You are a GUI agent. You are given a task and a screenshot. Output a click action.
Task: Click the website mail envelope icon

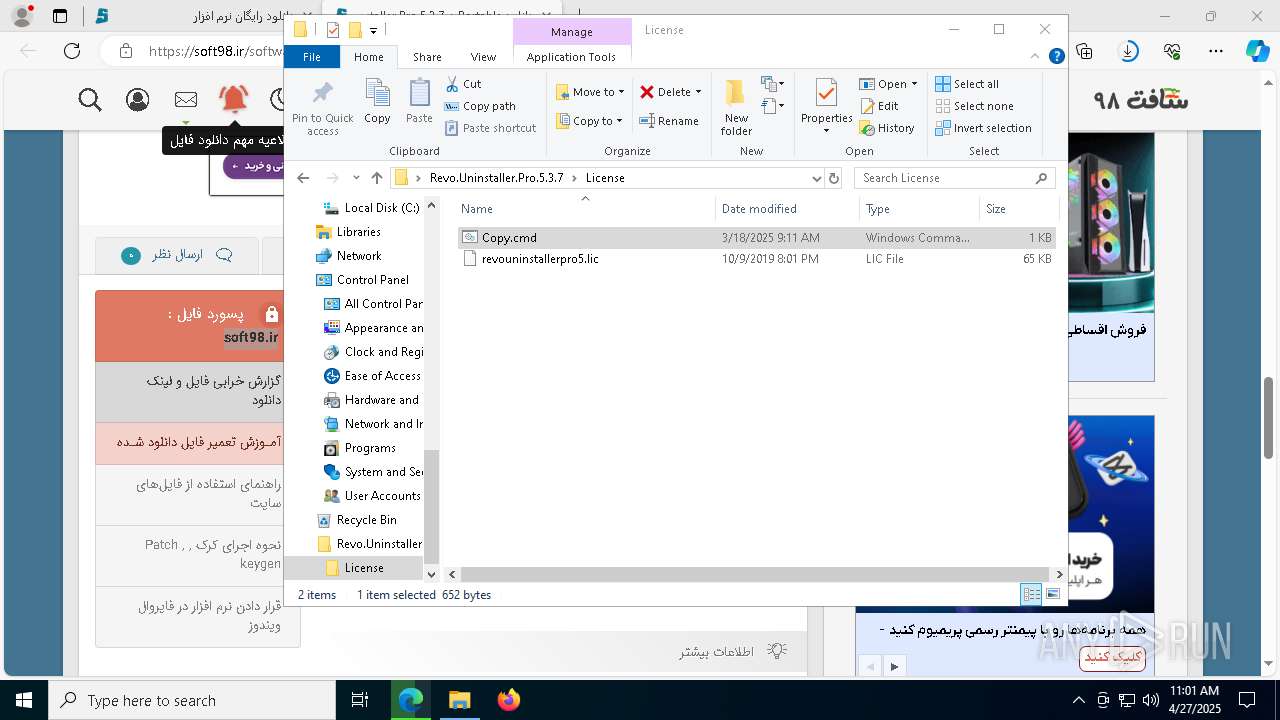point(186,99)
